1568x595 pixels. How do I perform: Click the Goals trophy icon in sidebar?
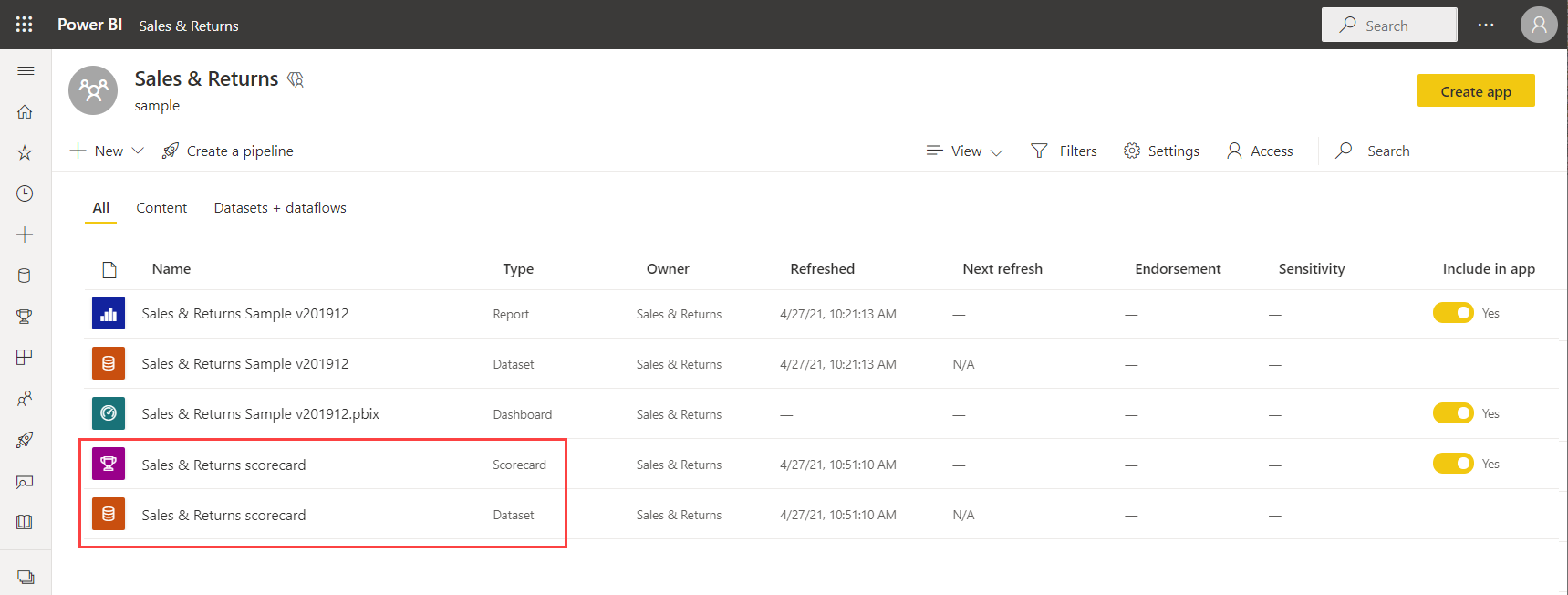coord(25,317)
